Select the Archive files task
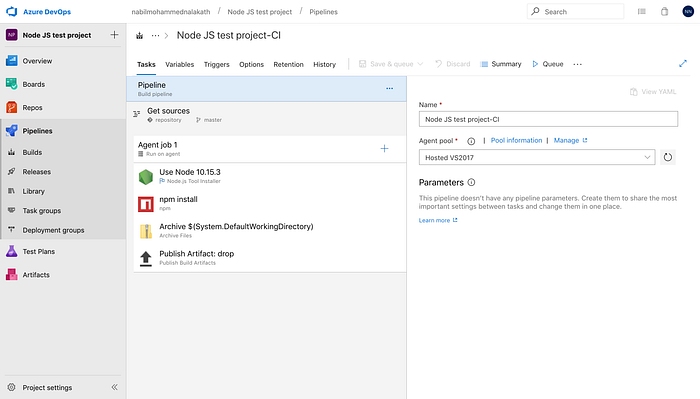 pos(270,231)
